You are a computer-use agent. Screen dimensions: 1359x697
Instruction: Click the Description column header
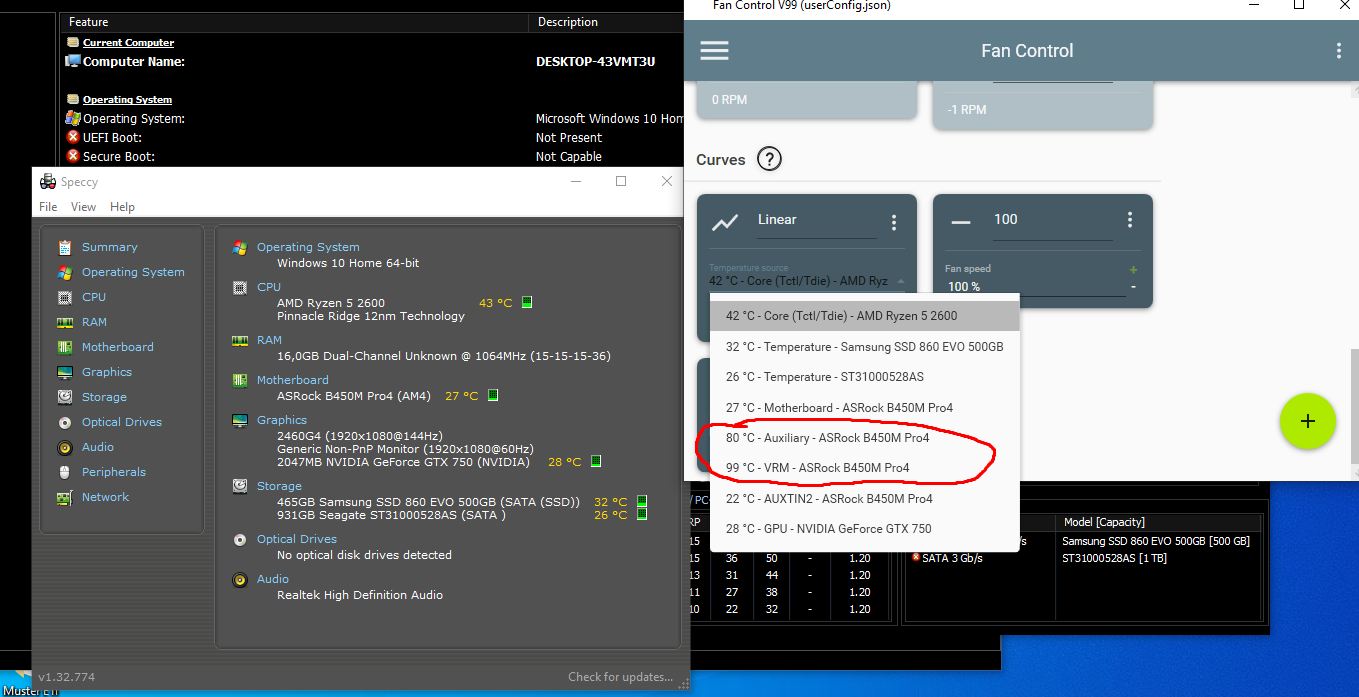point(567,22)
